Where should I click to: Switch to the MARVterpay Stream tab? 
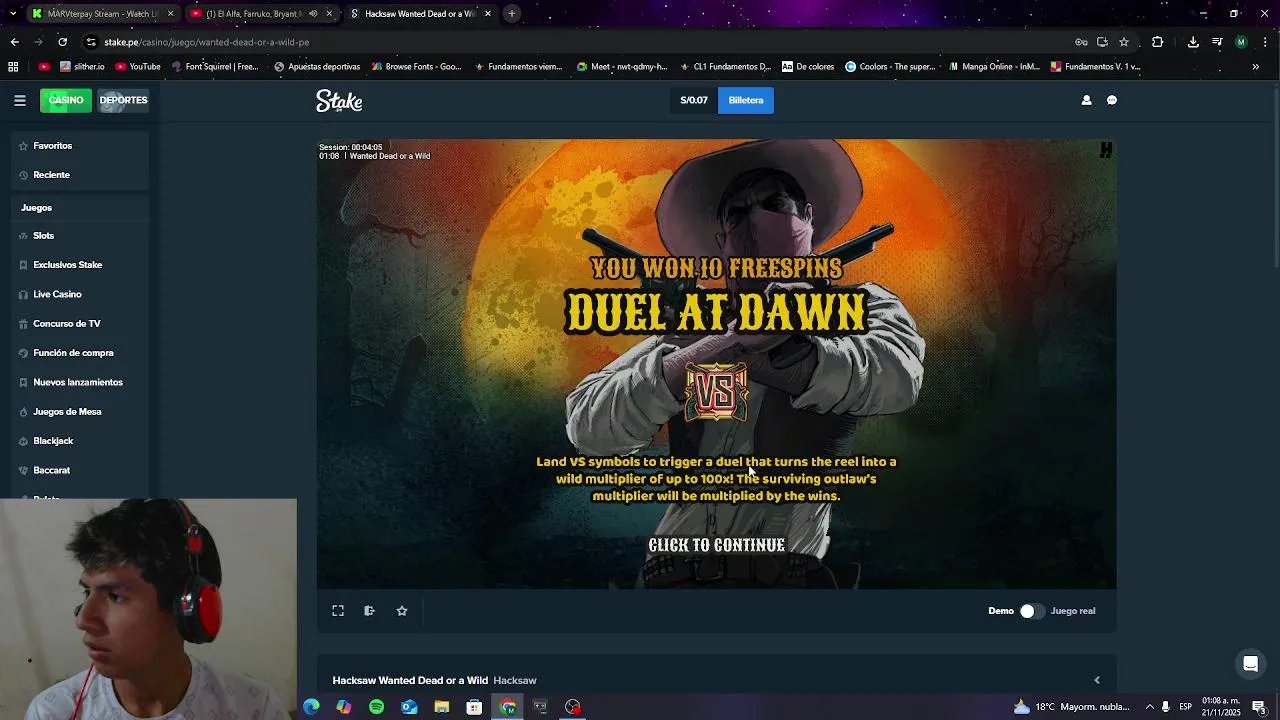pyautogui.click(x=102, y=14)
